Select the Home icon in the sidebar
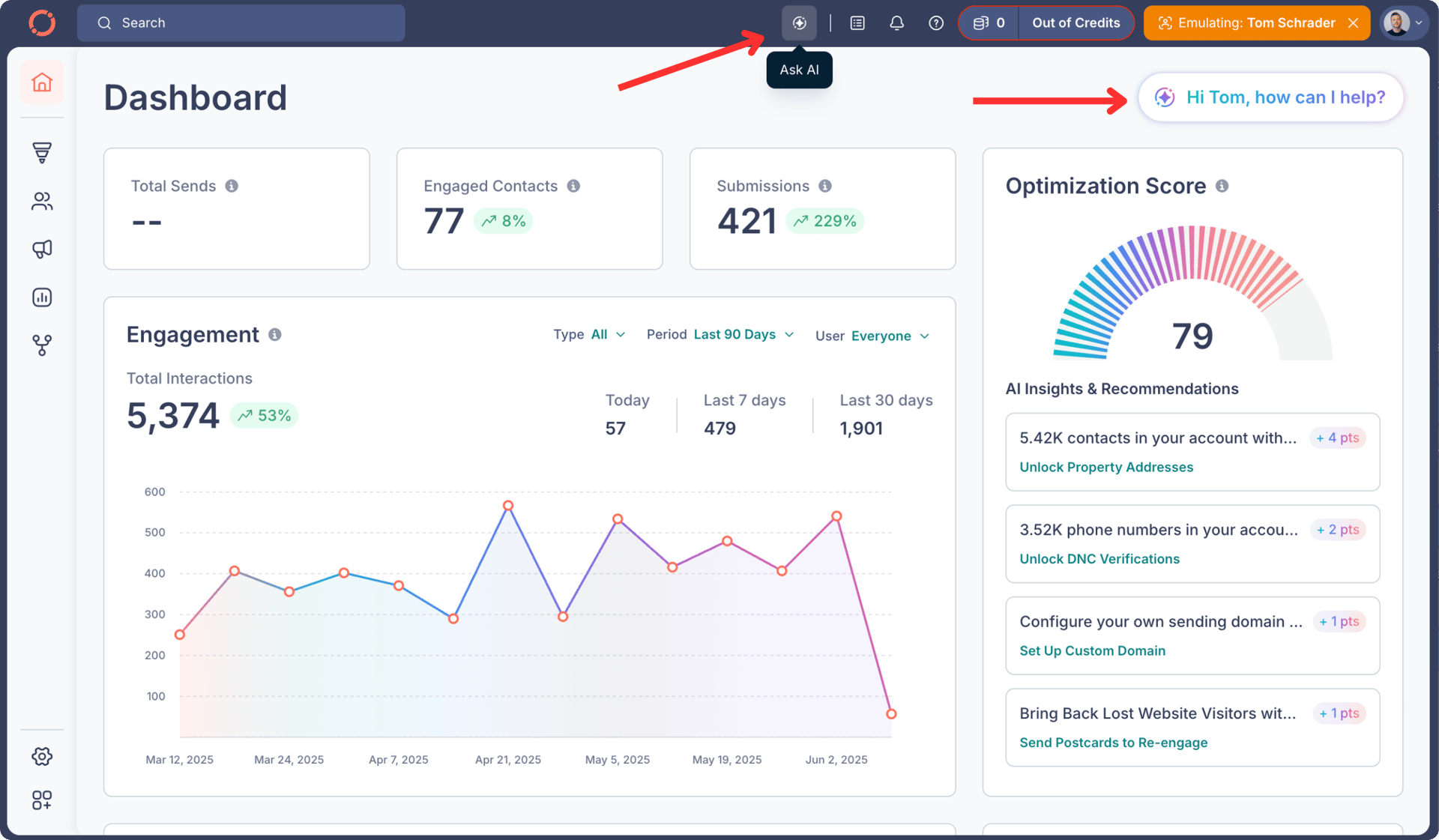 coord(42,82)
